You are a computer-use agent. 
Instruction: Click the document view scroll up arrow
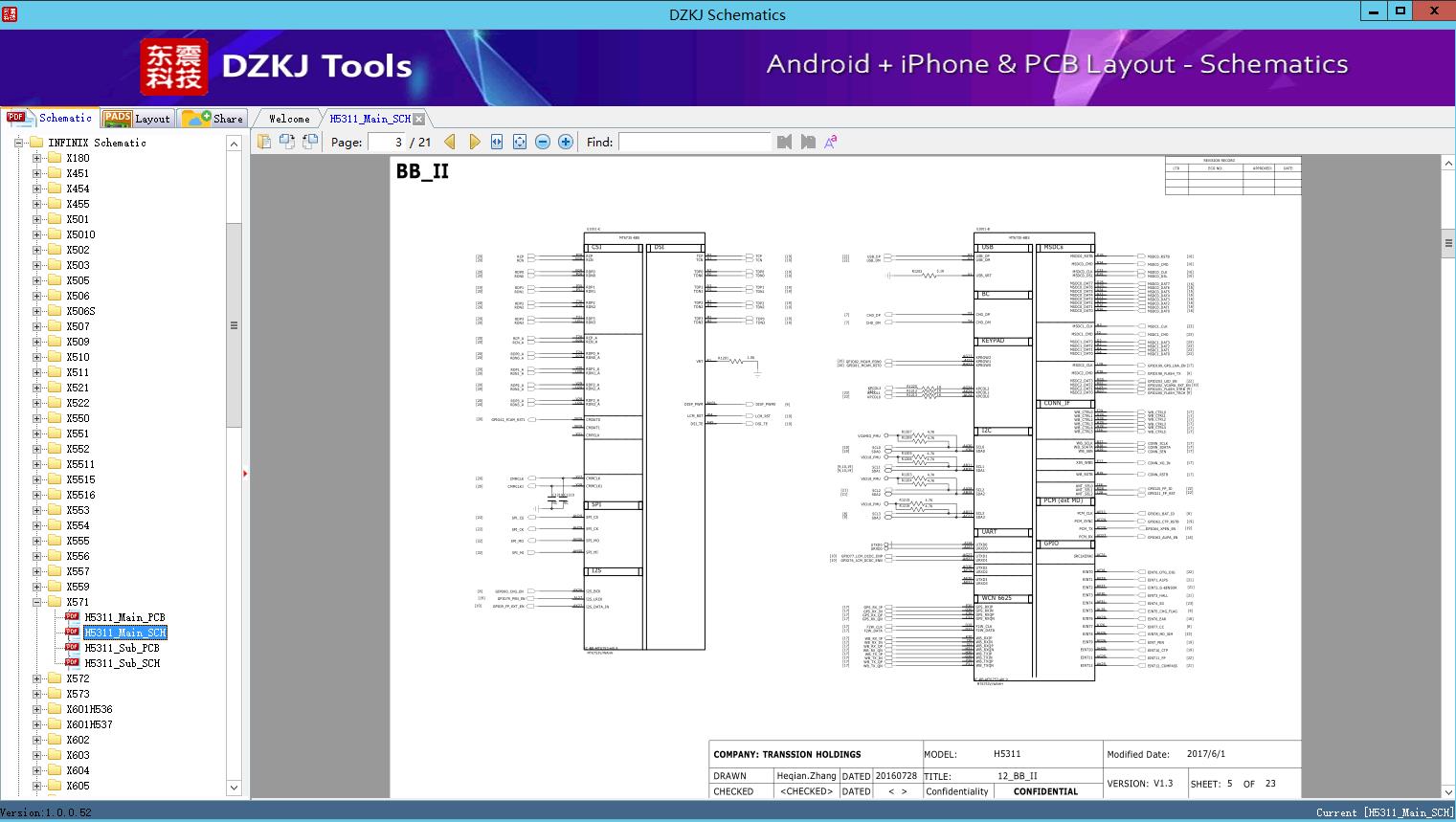point(1448,164)
